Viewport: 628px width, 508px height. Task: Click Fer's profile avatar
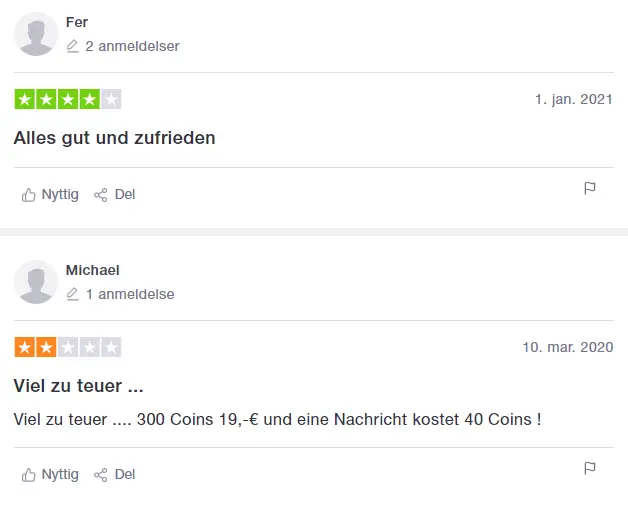tap(36, 34)
